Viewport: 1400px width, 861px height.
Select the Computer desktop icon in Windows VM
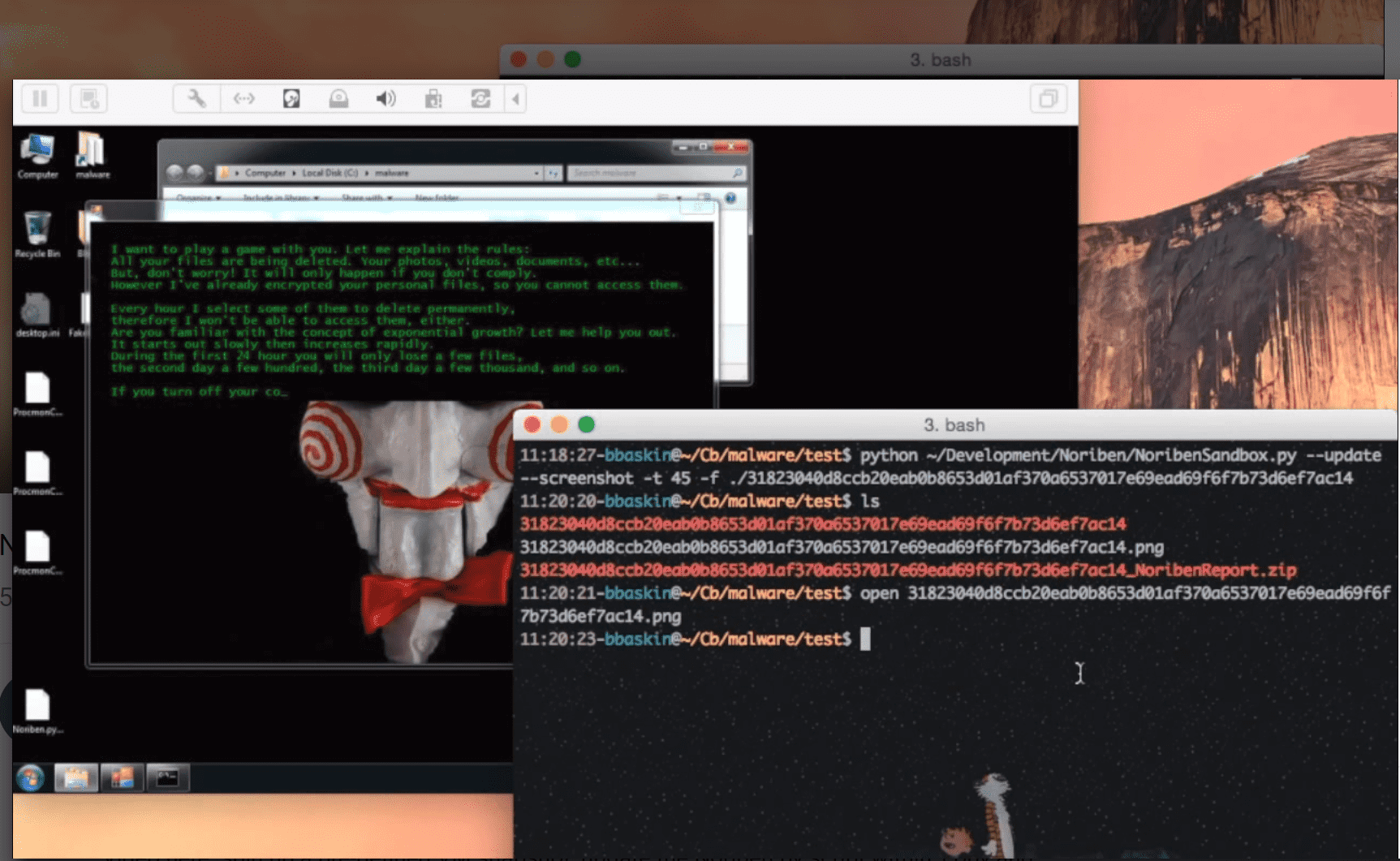pyautogui.click(x=37, y=156)
